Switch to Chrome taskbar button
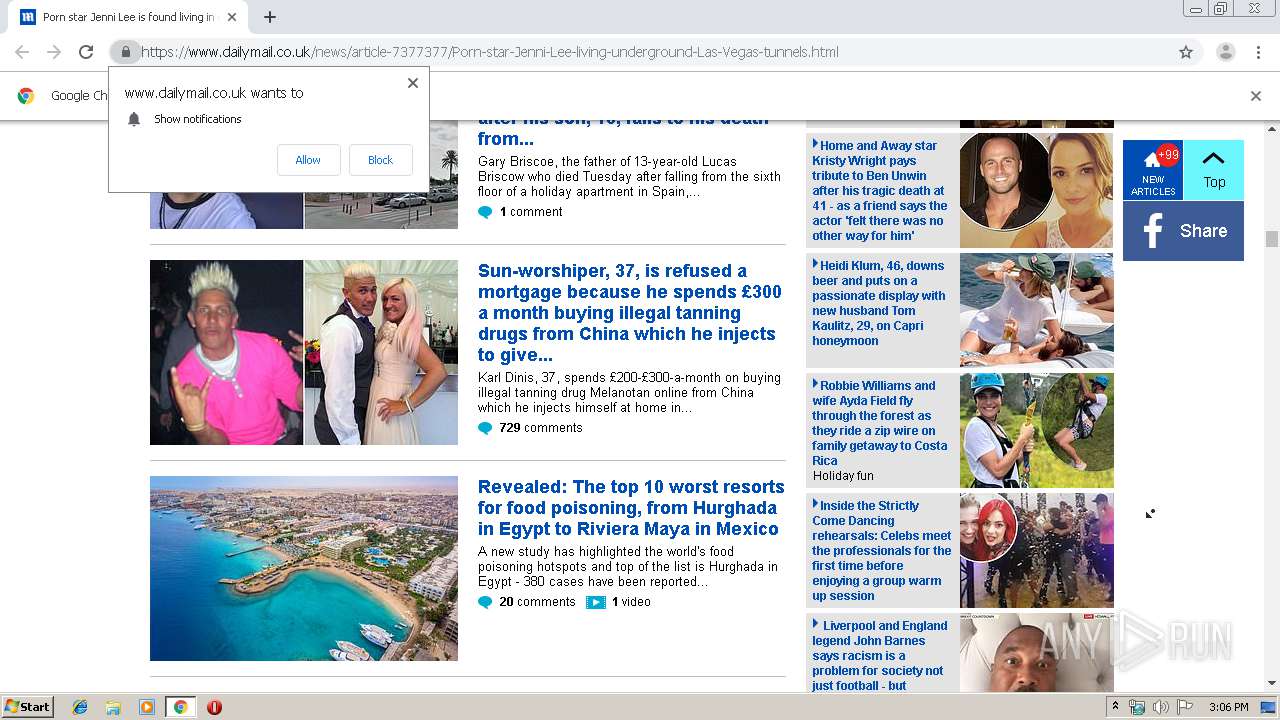 pos(180,707)
